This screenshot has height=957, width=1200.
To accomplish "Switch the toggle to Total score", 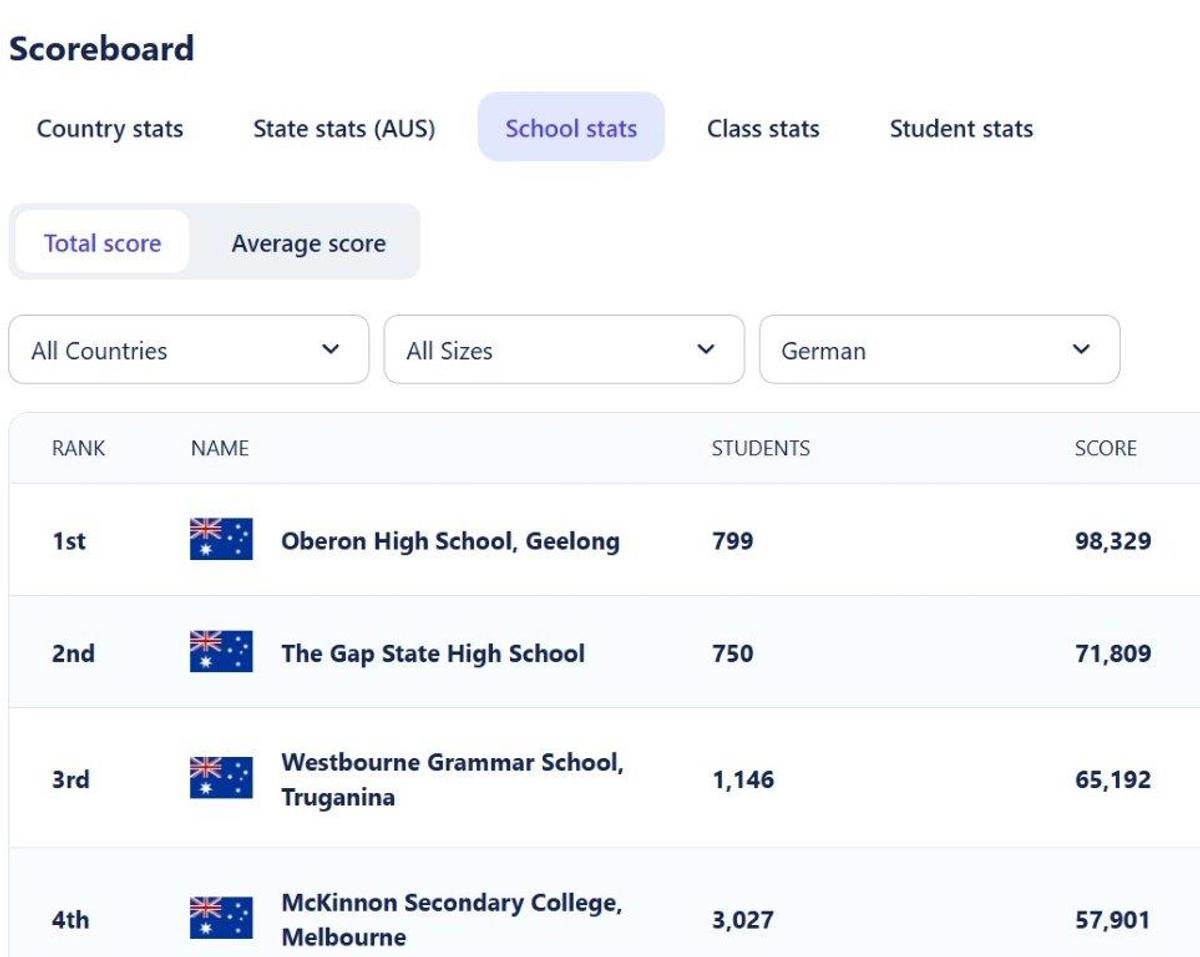I will 102,243.
